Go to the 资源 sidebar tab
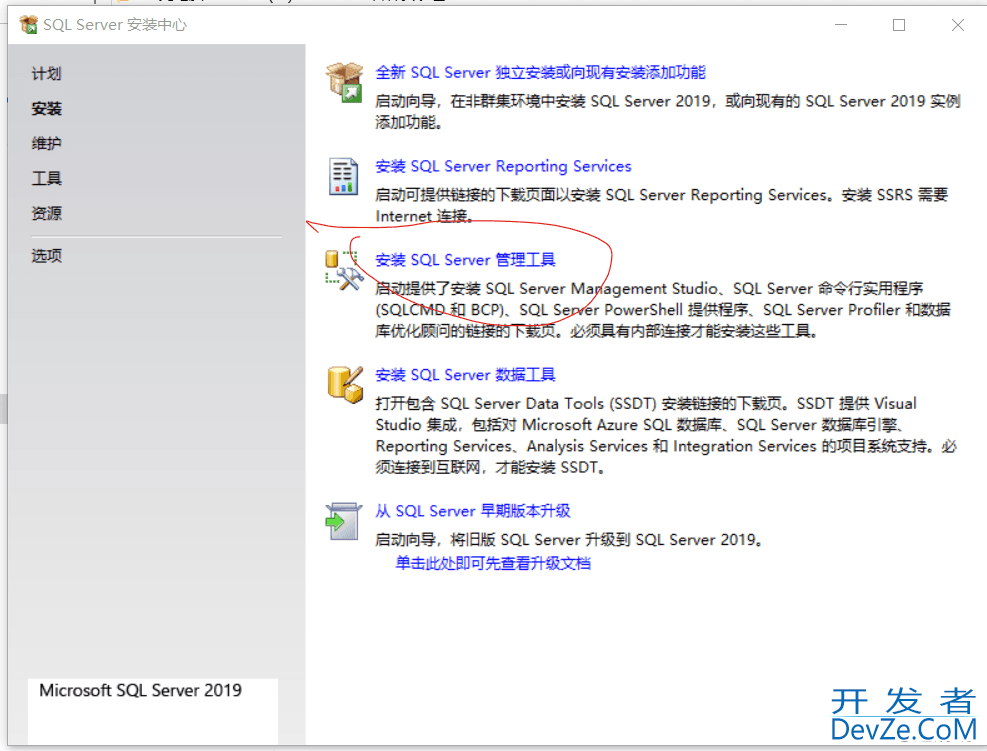The height and width of the screenshot is (751, 987). [47, 213]
